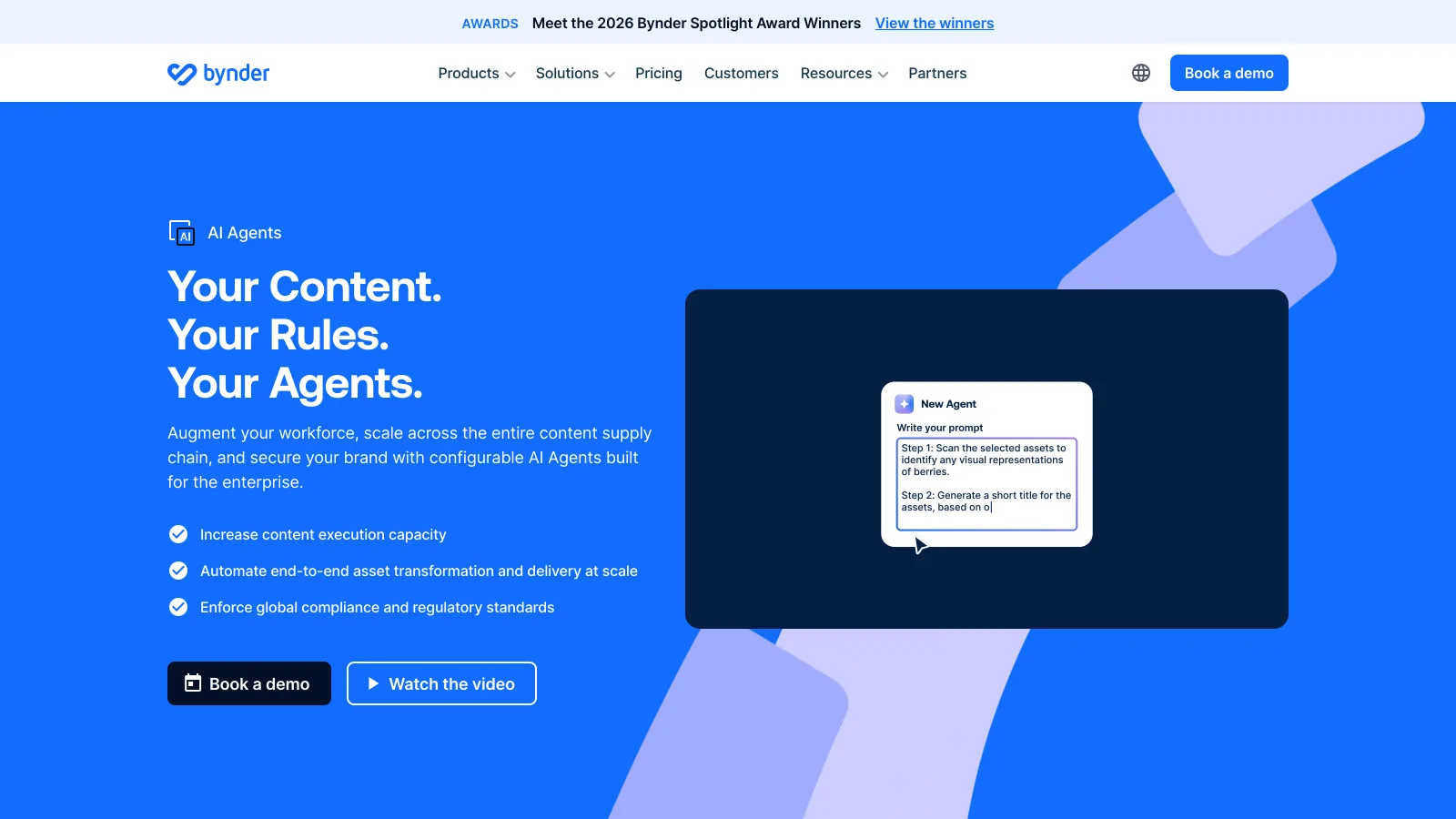Click the Your Content. Your Rules. Your Agents. headline
This screenshot has height=819, width=1456.
(305, 335)
